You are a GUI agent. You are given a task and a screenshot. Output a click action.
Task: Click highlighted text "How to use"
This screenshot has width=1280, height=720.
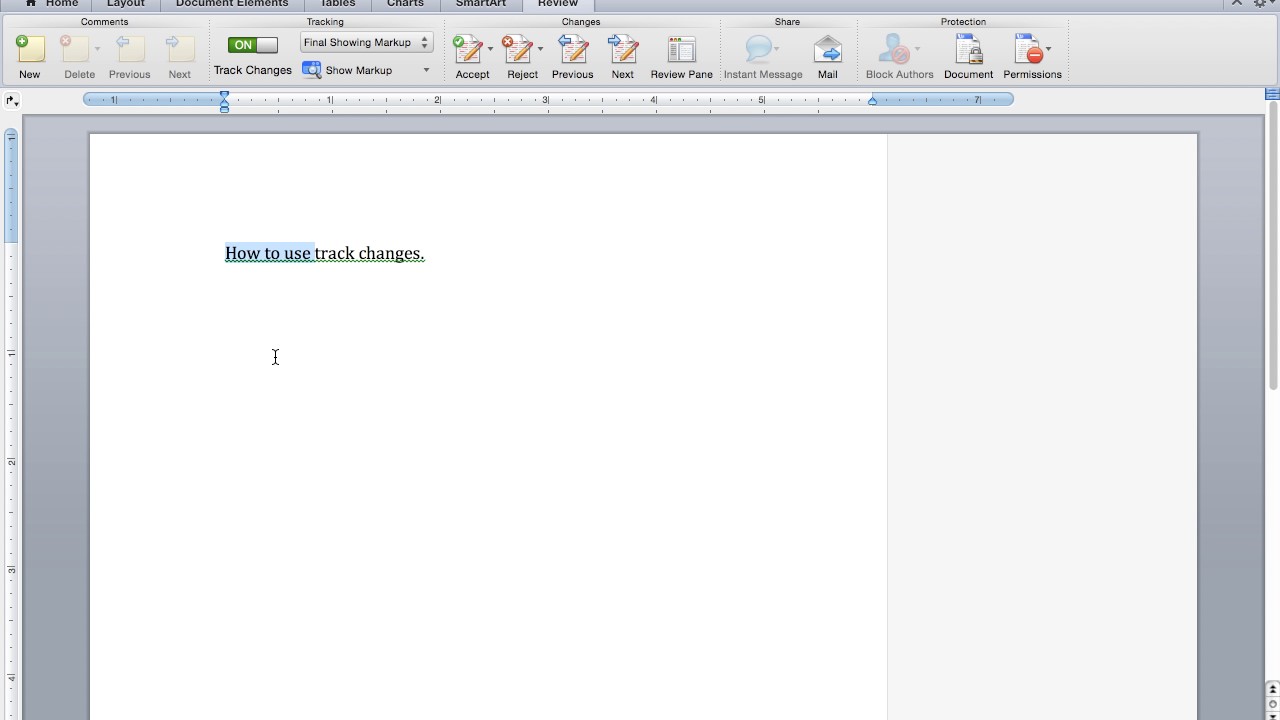pyautogui.click(x=268, y=253)
